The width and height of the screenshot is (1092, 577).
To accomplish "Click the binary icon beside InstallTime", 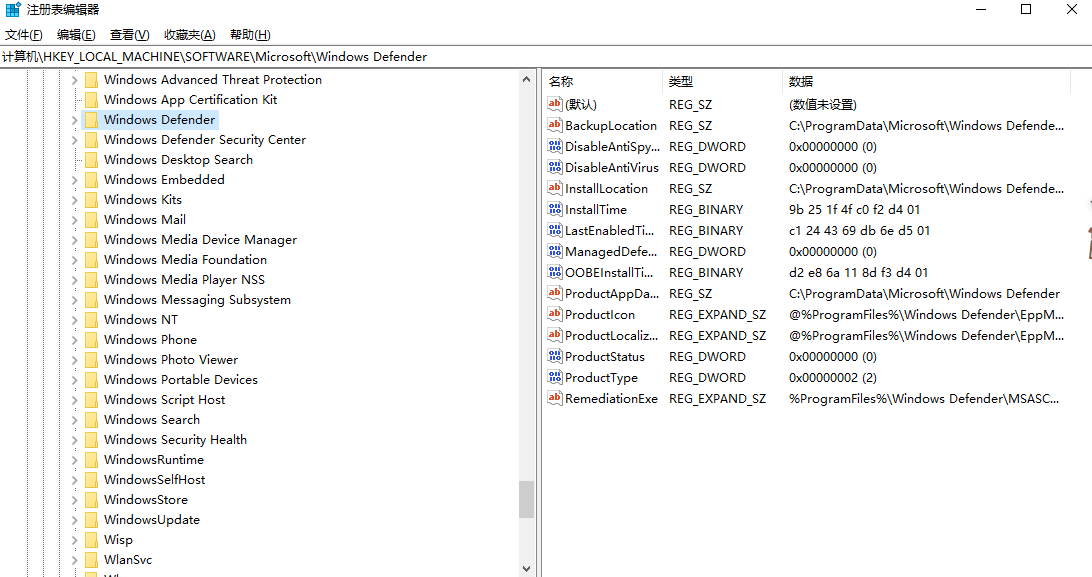I will [554, 209].
